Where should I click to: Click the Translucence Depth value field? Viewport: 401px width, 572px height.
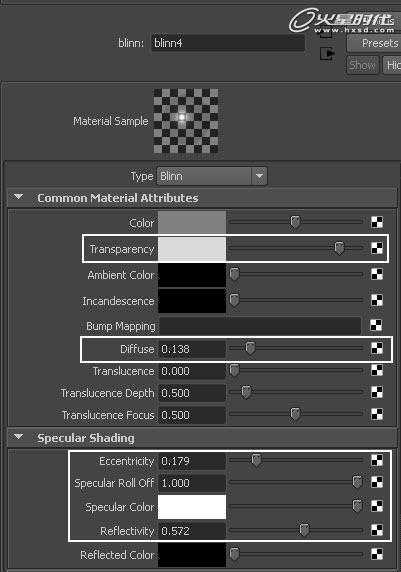192,393
